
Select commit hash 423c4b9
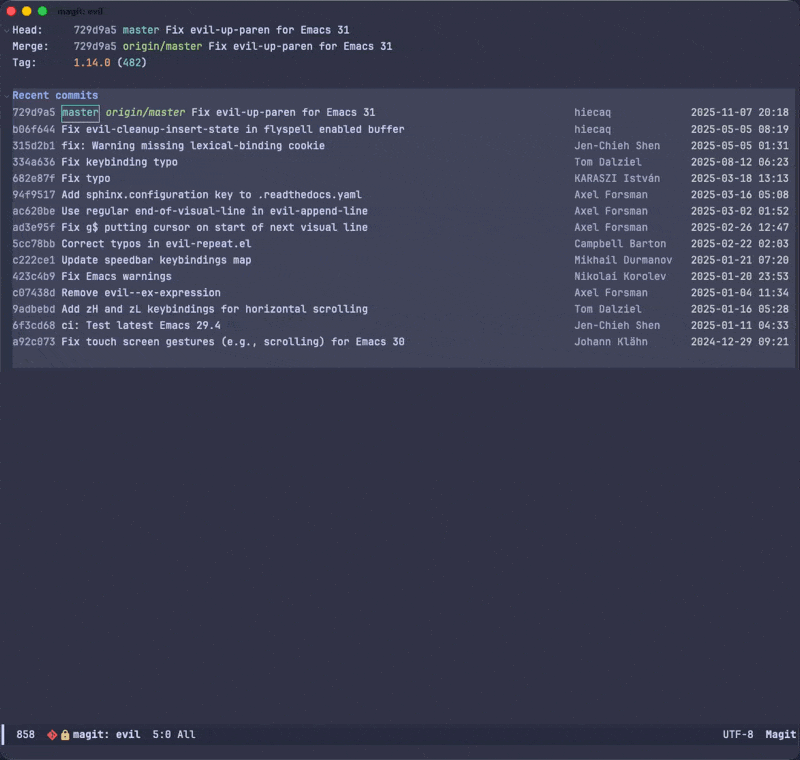[x=34, y=276]
